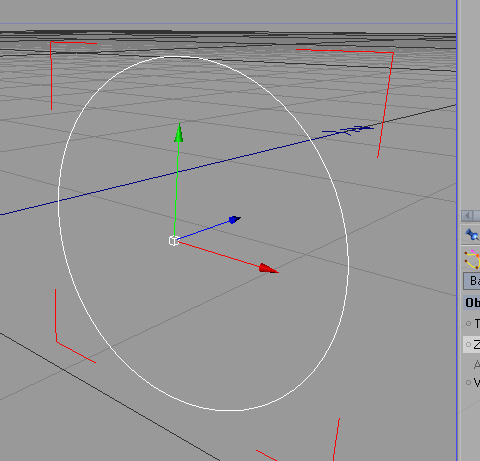The height and width of the screenshot is (461, 480).
Task: Click the left scroll arrow above the pushpin
Action: point(467,216)
